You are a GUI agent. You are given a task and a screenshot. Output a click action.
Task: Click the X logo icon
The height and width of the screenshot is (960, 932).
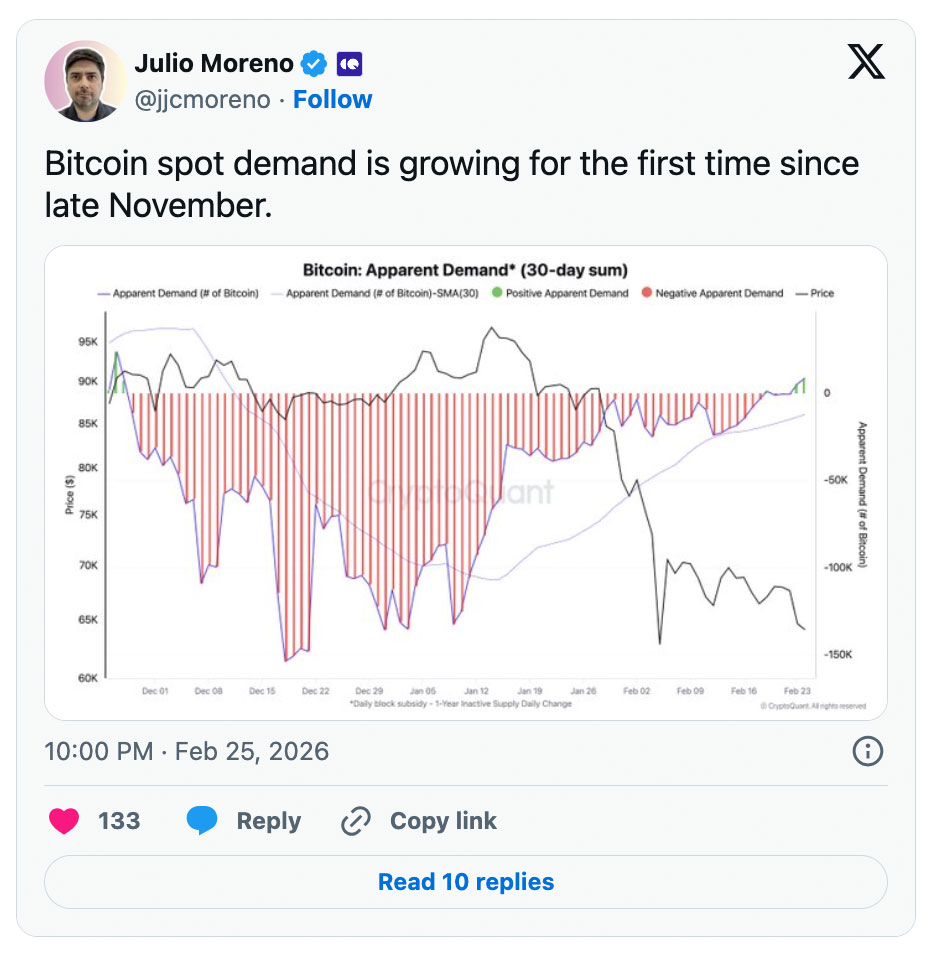(866, 64)
